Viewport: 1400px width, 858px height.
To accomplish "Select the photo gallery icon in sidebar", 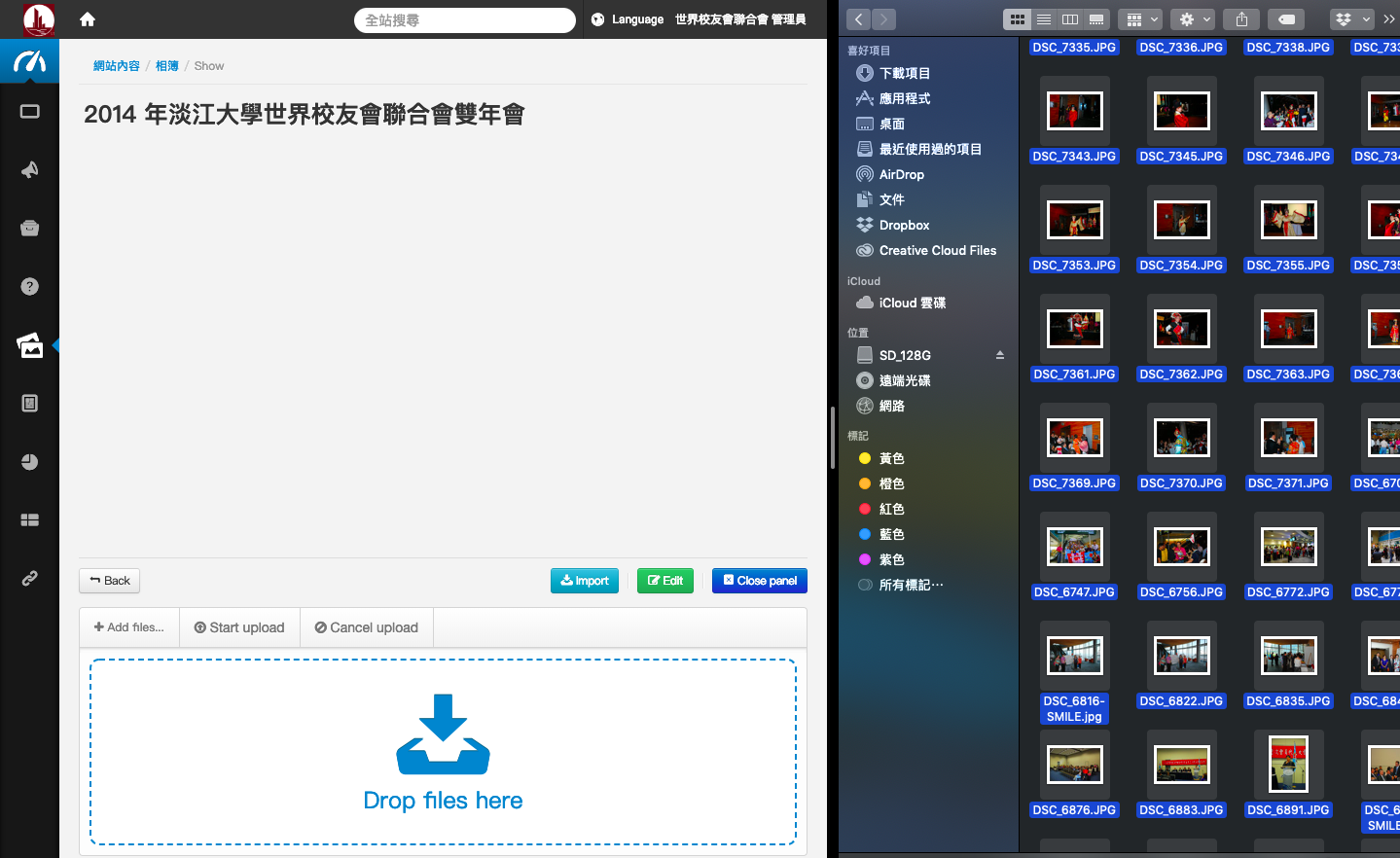I will coord(30,345).
